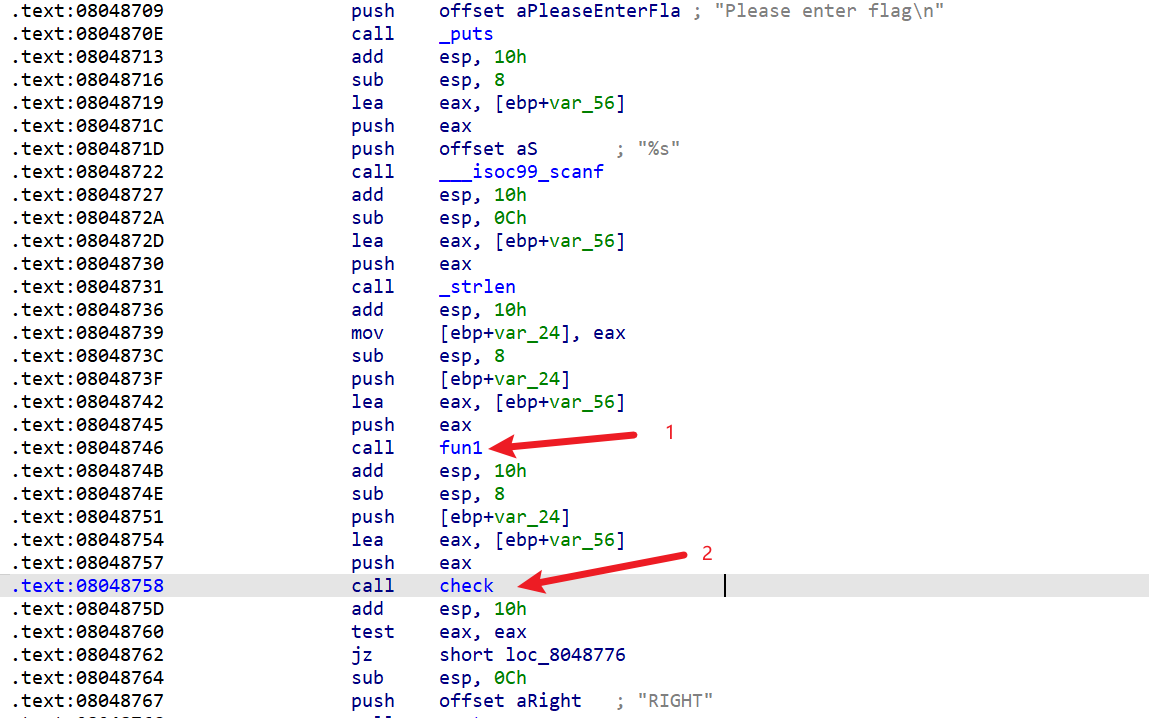Select address .text:08048709
1149x718 pixels.
(87, 11)
